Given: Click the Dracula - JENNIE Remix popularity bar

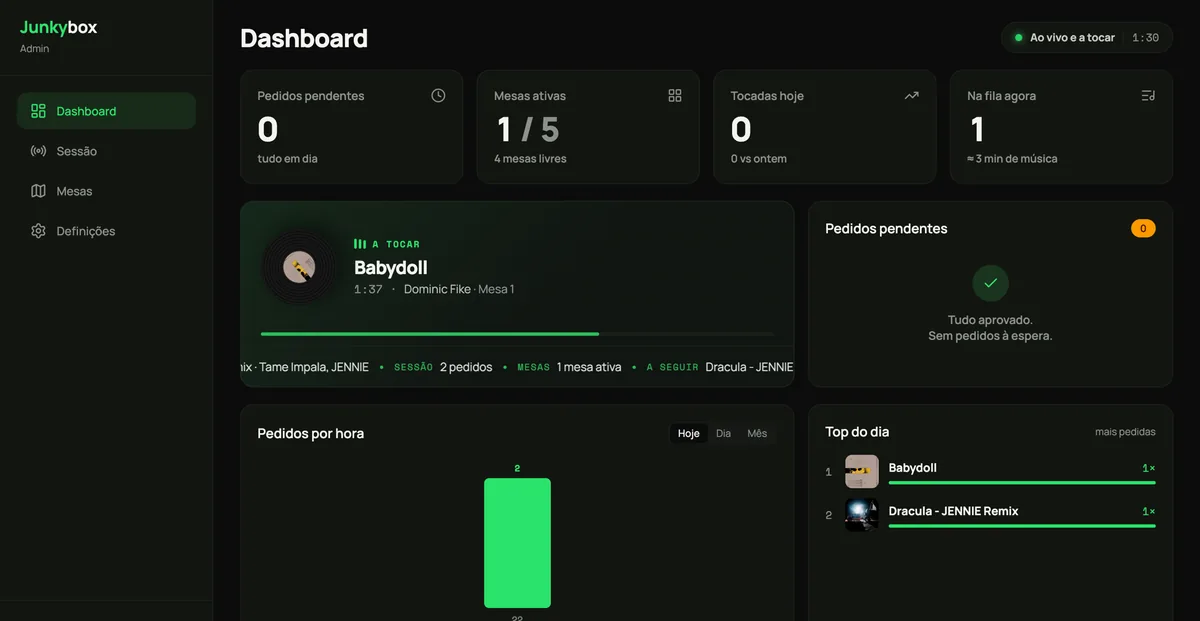Looking at the screenshot, I should [x=1022, y=525].
